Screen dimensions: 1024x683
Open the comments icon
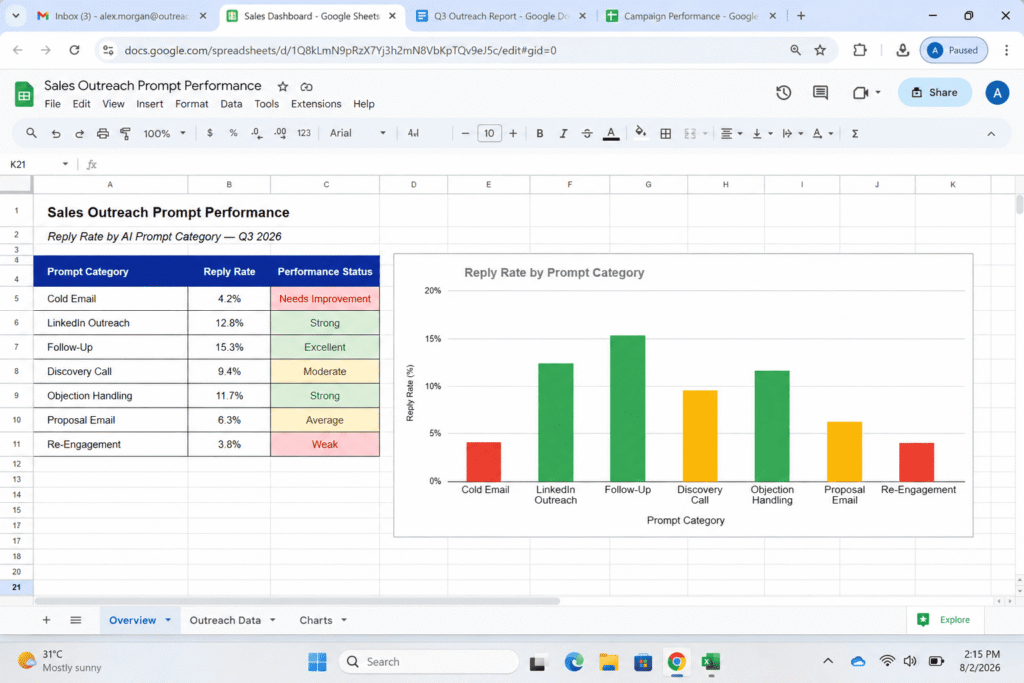[x=820, y=93]
